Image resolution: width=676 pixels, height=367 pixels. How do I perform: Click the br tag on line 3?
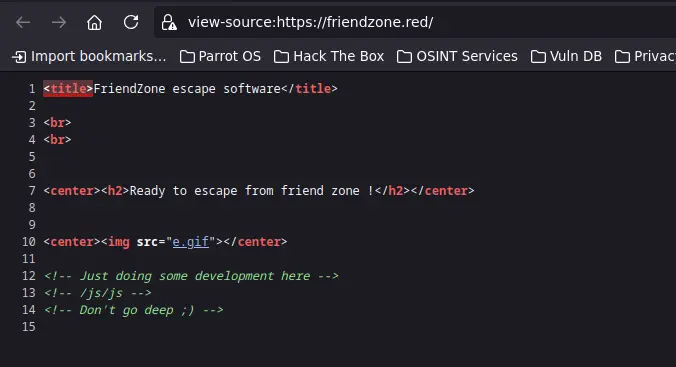57,123
